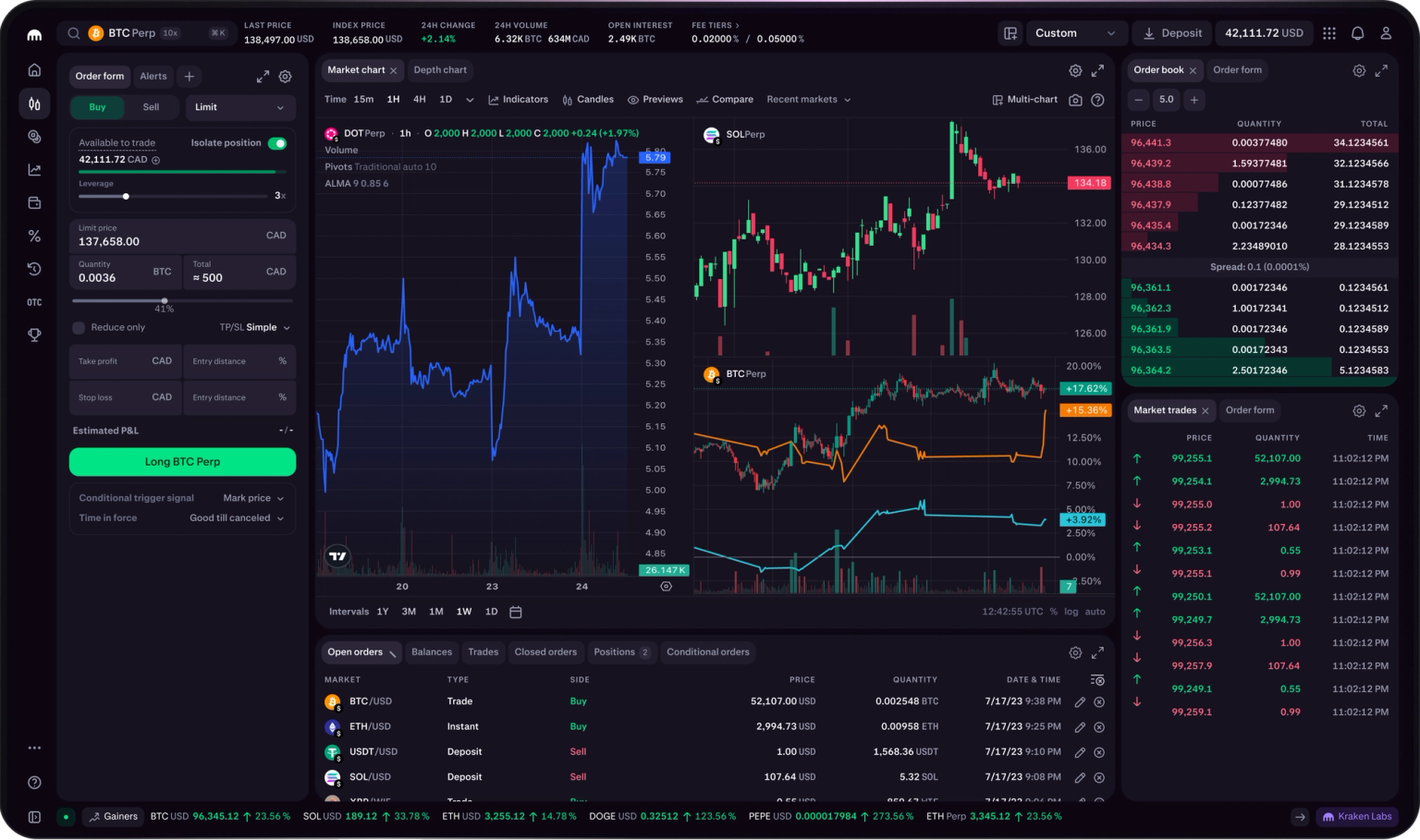The width and height of the screenshot is (1420, 840).
Task: Open the Closed orders tab
Action: [545, 652]
